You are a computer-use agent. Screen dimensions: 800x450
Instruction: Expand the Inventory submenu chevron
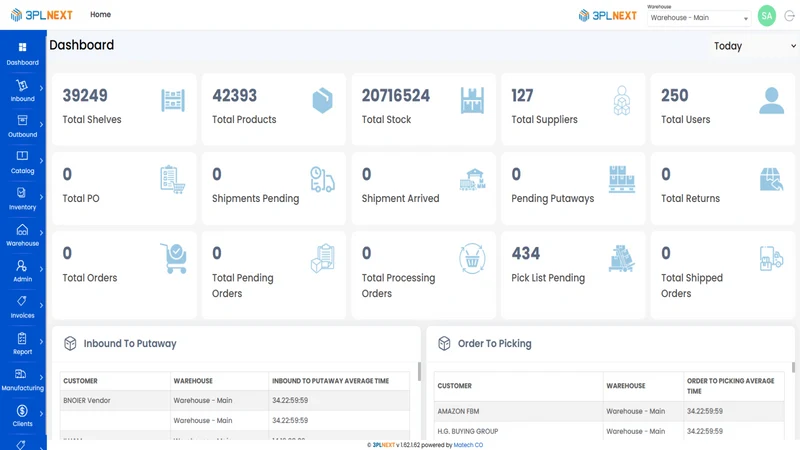point(41,197)
